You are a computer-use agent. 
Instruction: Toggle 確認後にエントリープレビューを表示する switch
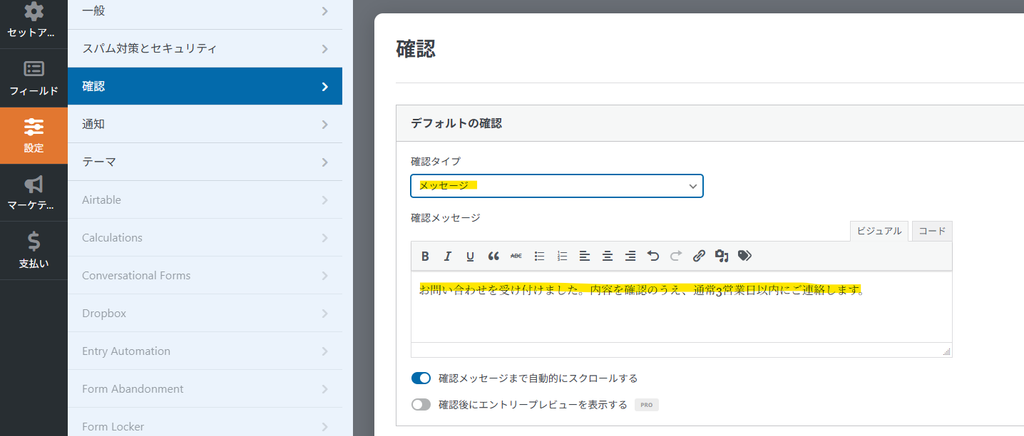tap(421, 405)
